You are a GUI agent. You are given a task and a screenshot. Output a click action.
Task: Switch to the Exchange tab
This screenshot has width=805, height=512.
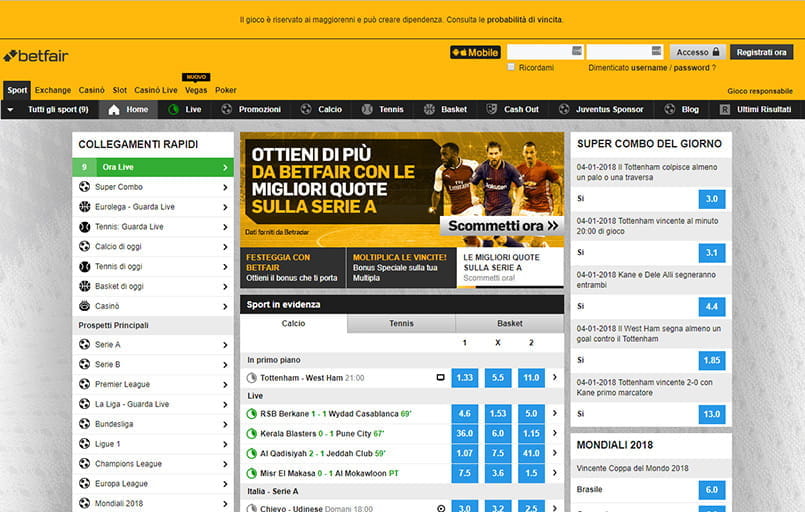(x=53, y=90)
